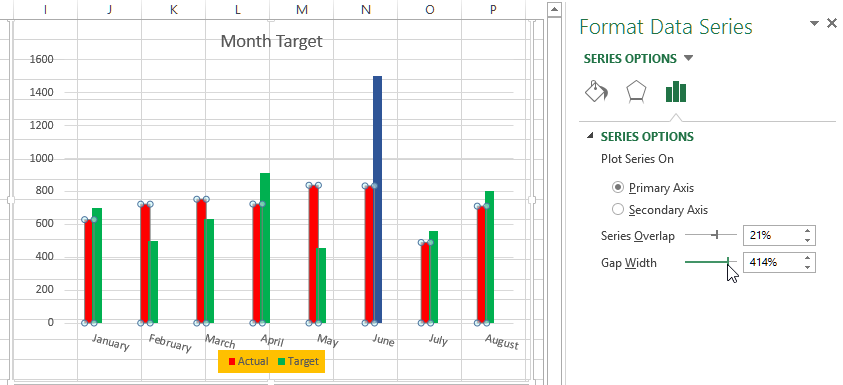Viewport: 843px width, 385px height.
Task: Increase Gap Width with the up spinner
Action: pyautogui.click(x=808, y=258)
